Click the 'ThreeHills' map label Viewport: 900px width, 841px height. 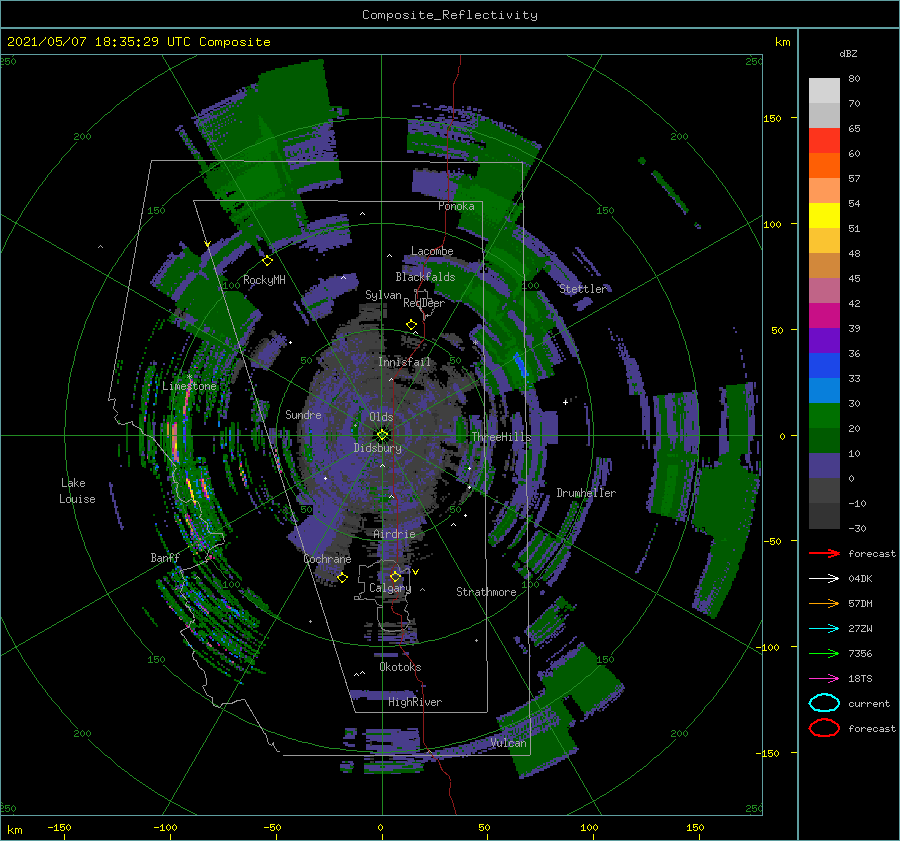(x=502, y=437)
